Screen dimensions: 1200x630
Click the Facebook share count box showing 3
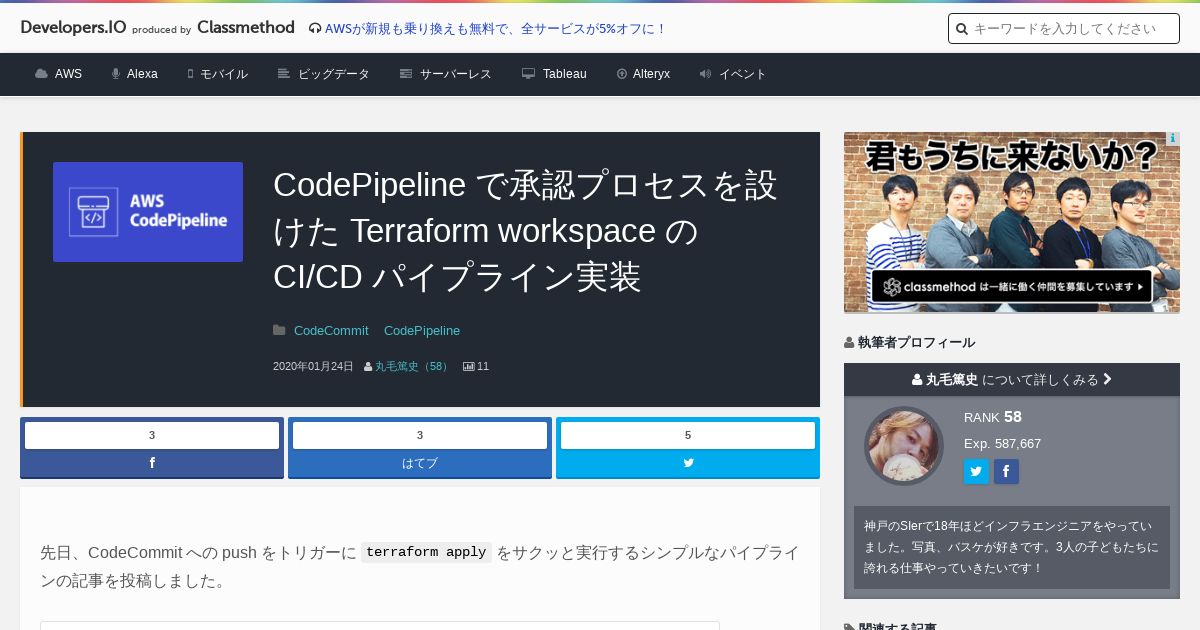tap(152, 435)
